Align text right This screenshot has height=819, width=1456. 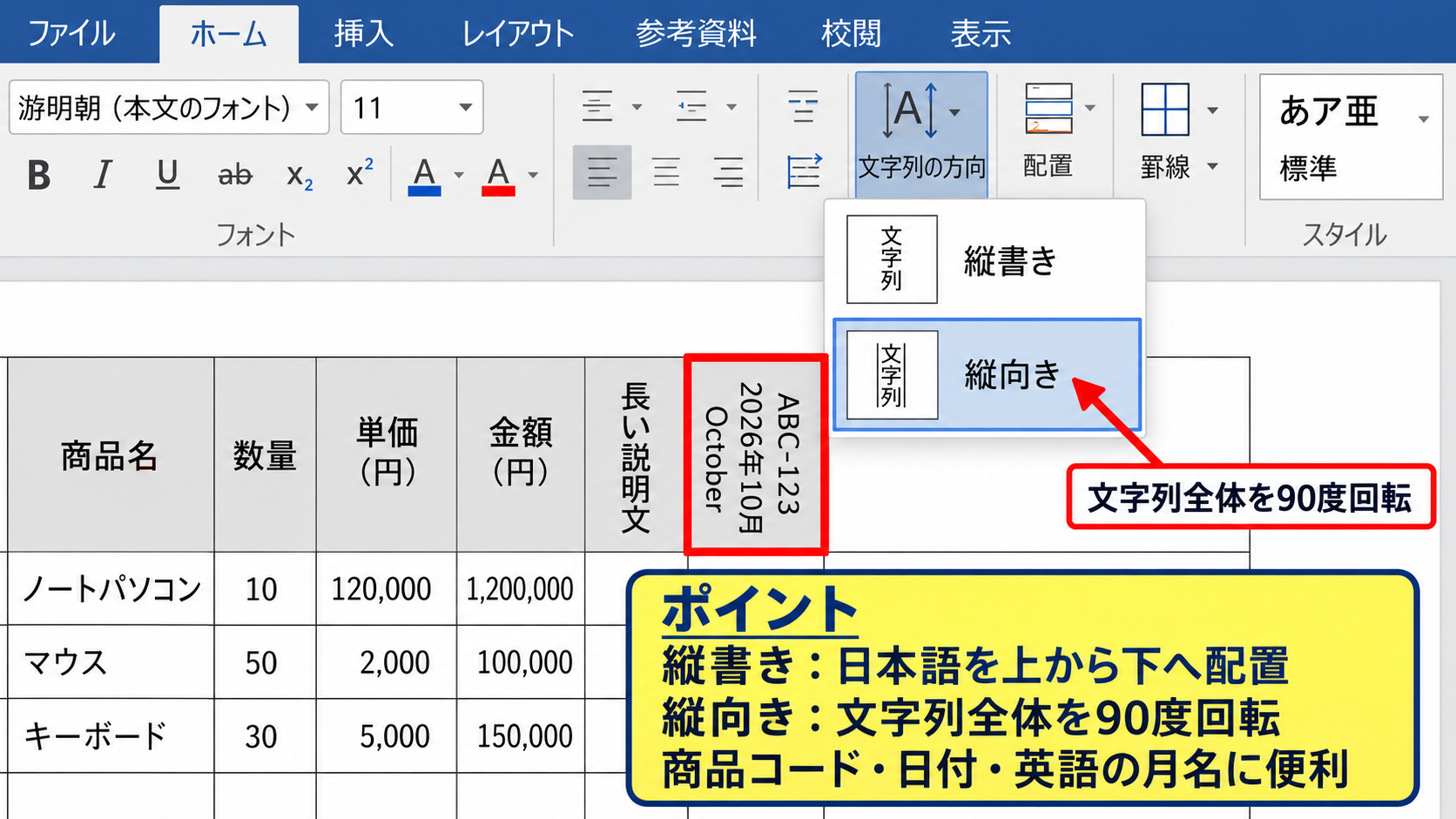click(x=728, y=172)
